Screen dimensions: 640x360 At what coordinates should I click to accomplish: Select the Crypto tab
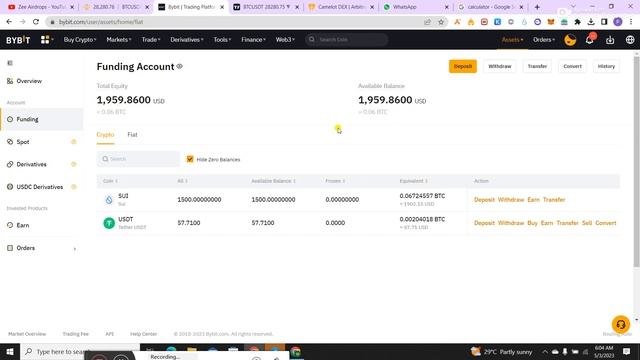click(x=105, y=135)
